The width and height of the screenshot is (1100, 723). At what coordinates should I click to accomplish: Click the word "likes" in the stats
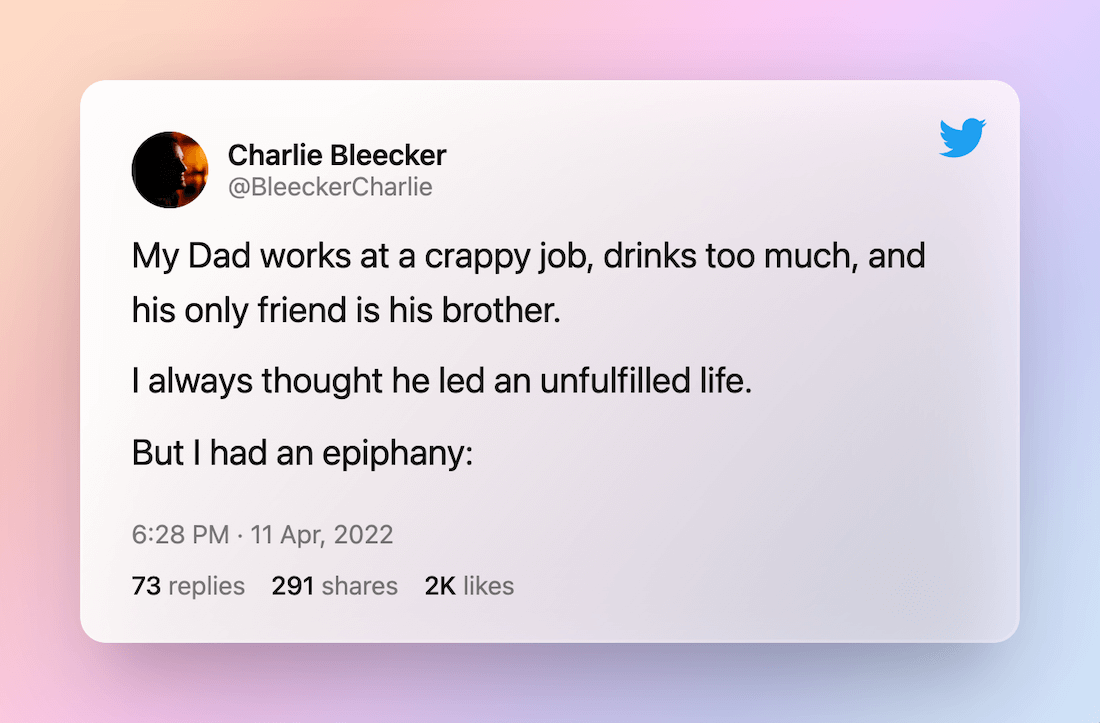point(488,586)
